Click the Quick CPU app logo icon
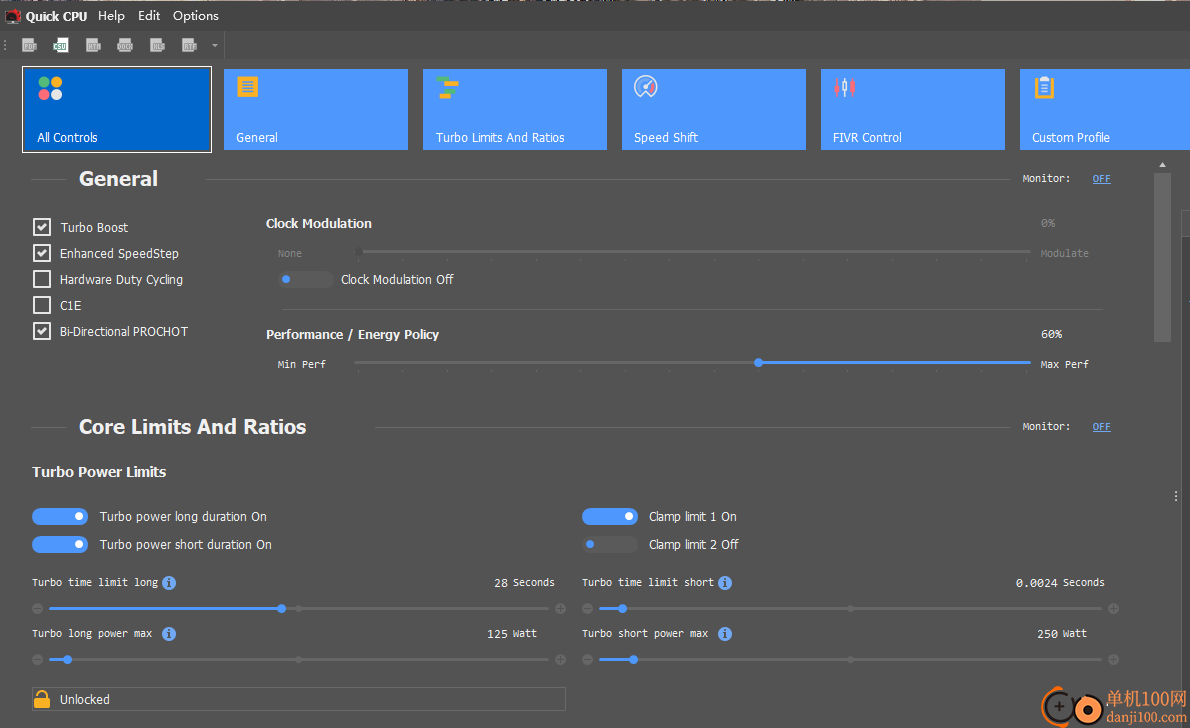The height and width of the screenshot is (728, 1190). (x=13, y=16)
